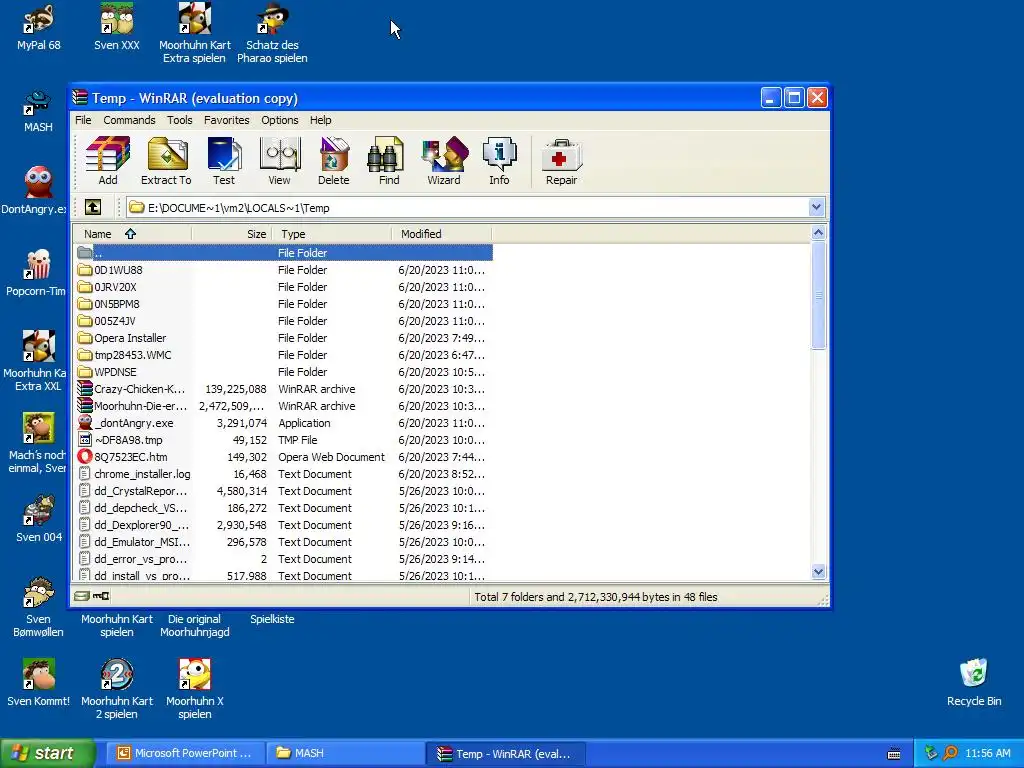The height and width of the screenshot is (768, 1024).
Task: Launch the Wizard tool
Action: coord(444,161)
